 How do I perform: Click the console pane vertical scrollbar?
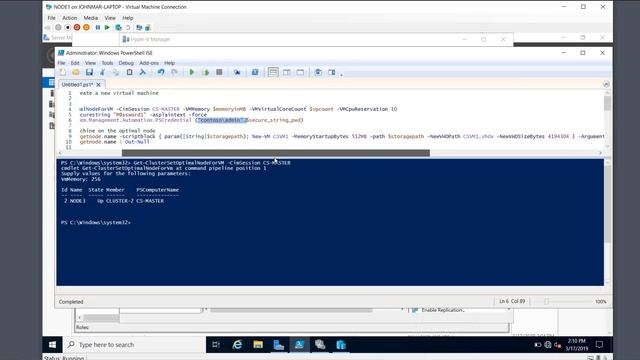click(x=607, y=204)
